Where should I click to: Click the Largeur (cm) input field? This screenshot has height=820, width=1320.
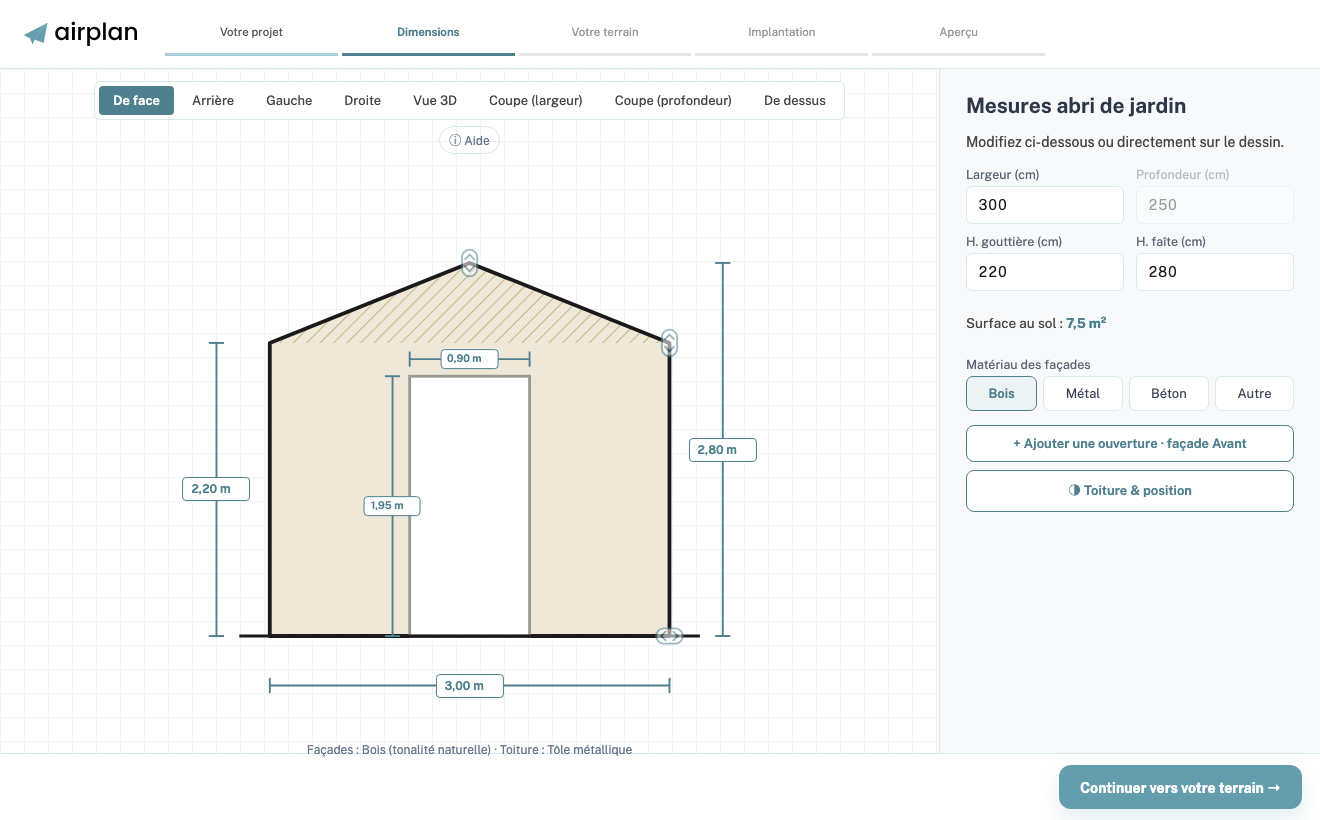pyautogui.click(x=1045, y=205)
